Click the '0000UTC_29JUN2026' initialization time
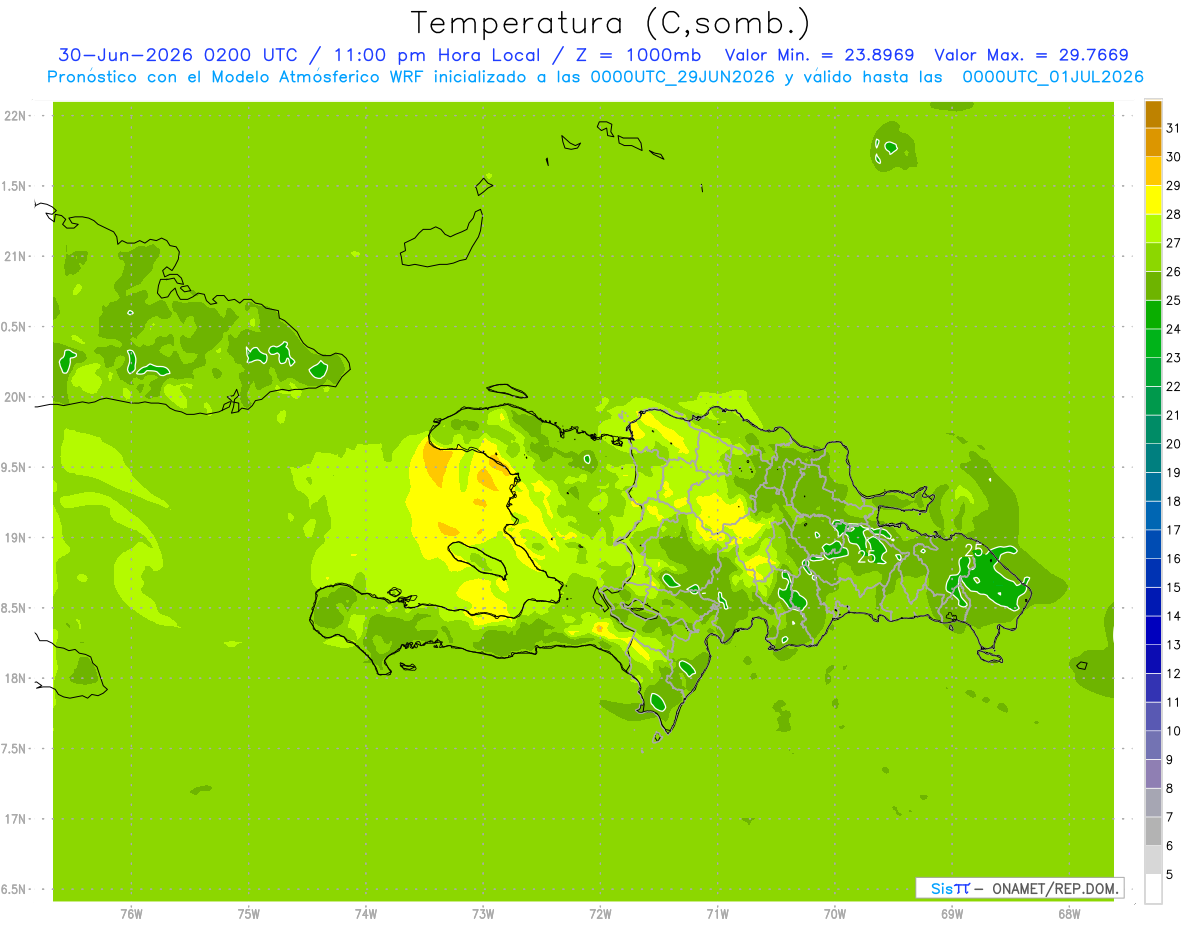 (683, 77)
